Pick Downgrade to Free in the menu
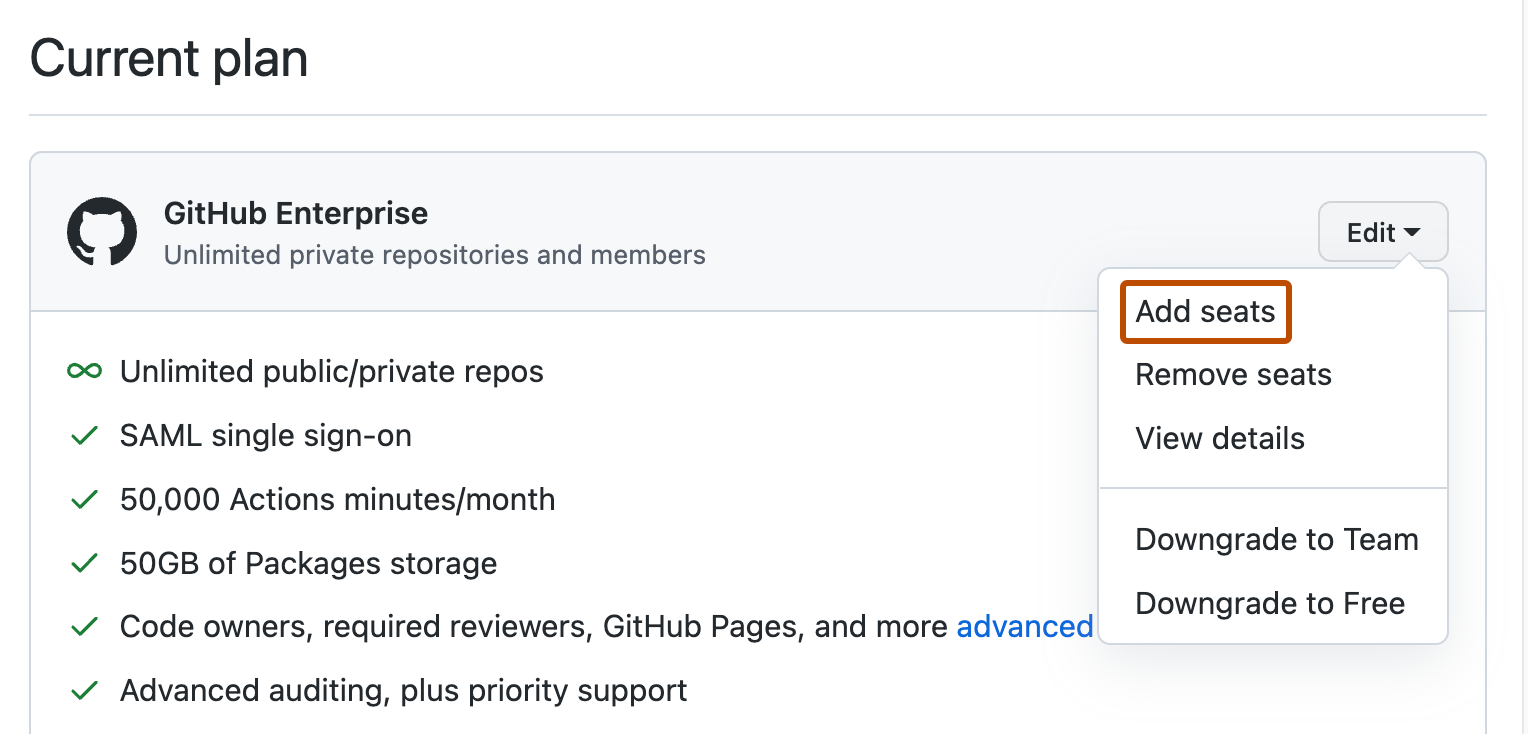This screenshot has height=734, width=1528. [x=1269, y=604]
